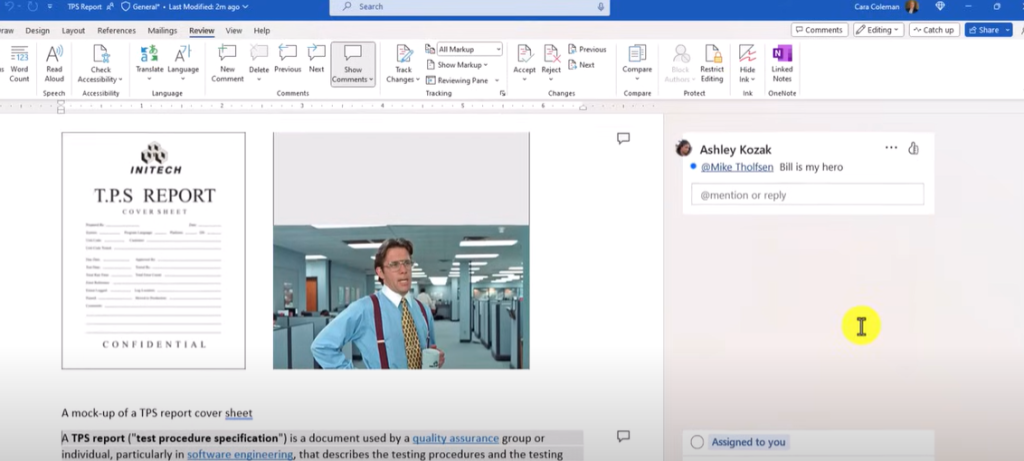Open the Translate tool

coord(150,63)
